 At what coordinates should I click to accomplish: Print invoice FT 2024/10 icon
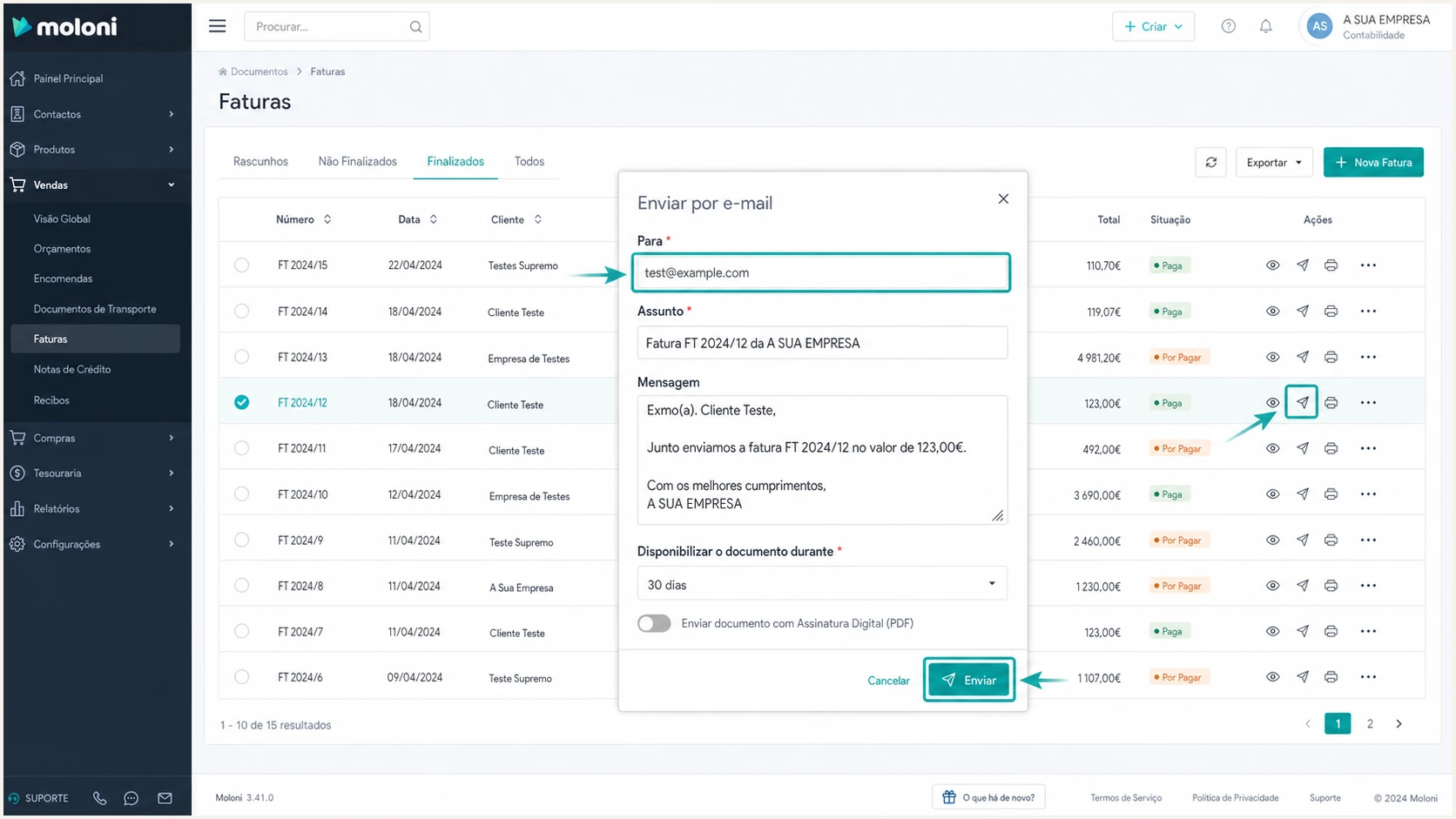pos(1331,493)
